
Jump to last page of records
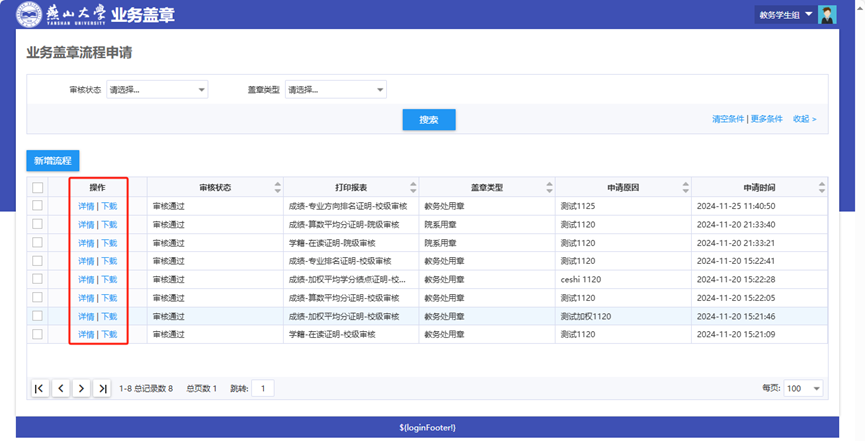(102, 388)
